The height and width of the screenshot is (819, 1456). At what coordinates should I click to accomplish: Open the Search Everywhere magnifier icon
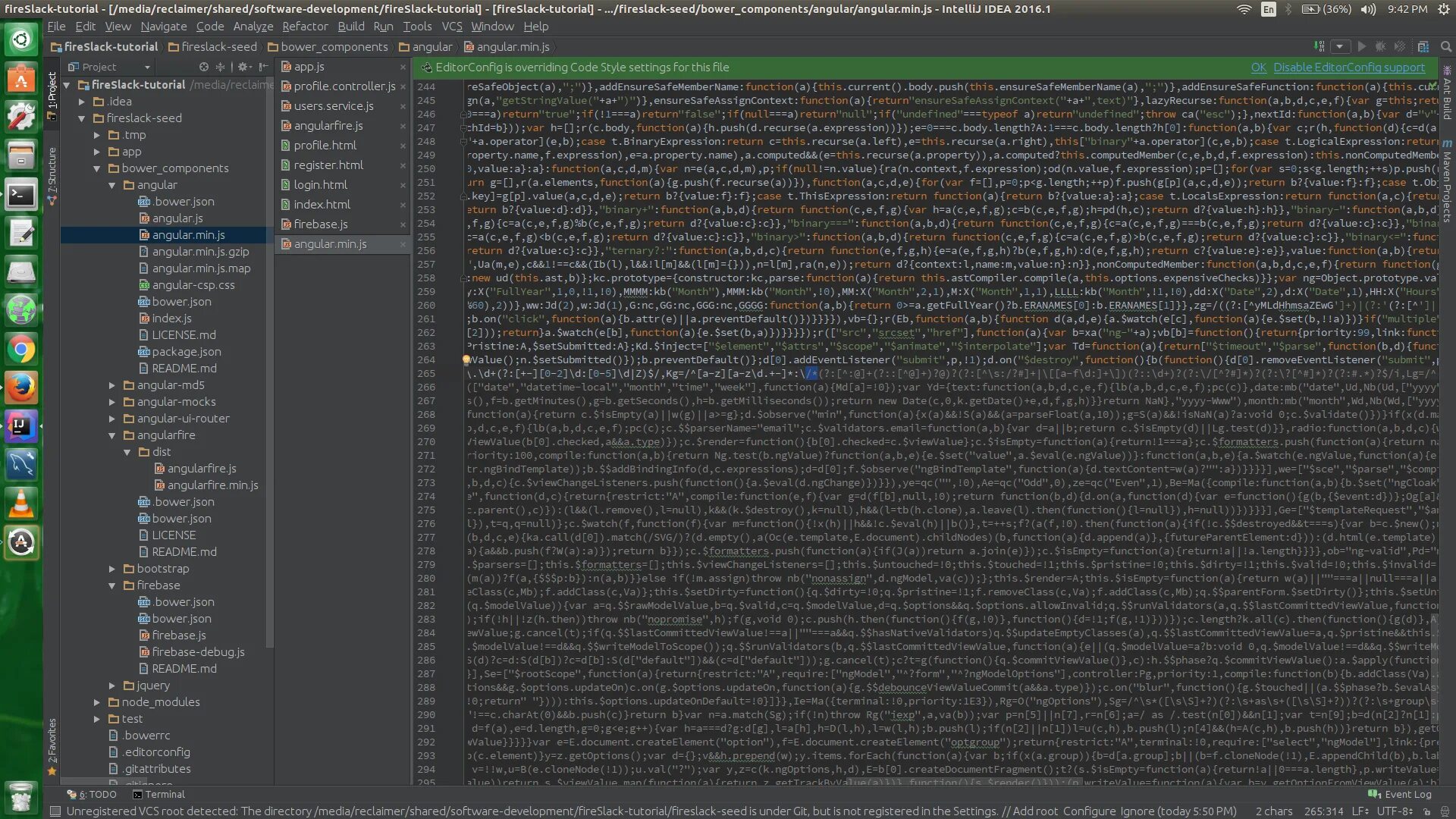point(1445,46)
